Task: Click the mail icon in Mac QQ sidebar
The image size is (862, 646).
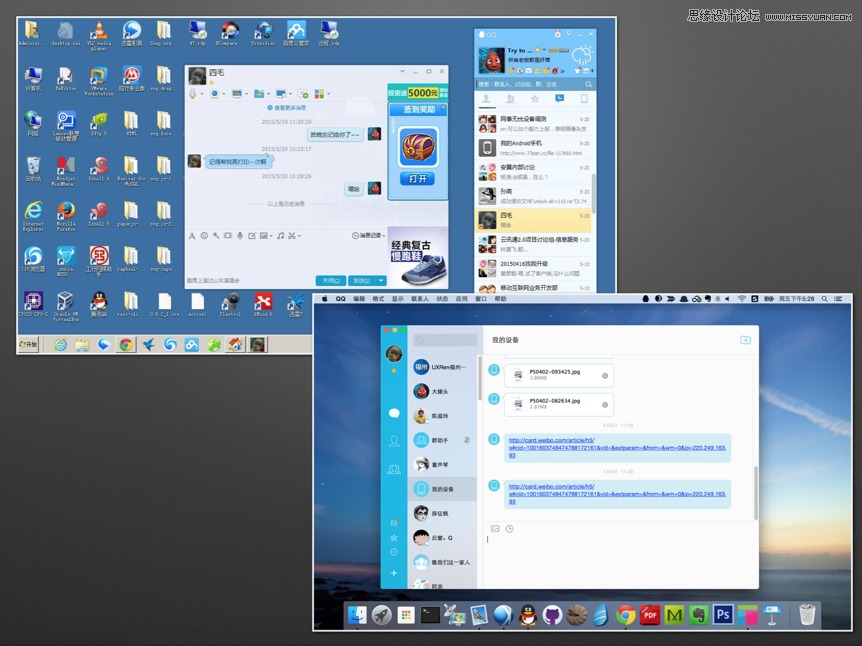Action: (x=394, y=523)
